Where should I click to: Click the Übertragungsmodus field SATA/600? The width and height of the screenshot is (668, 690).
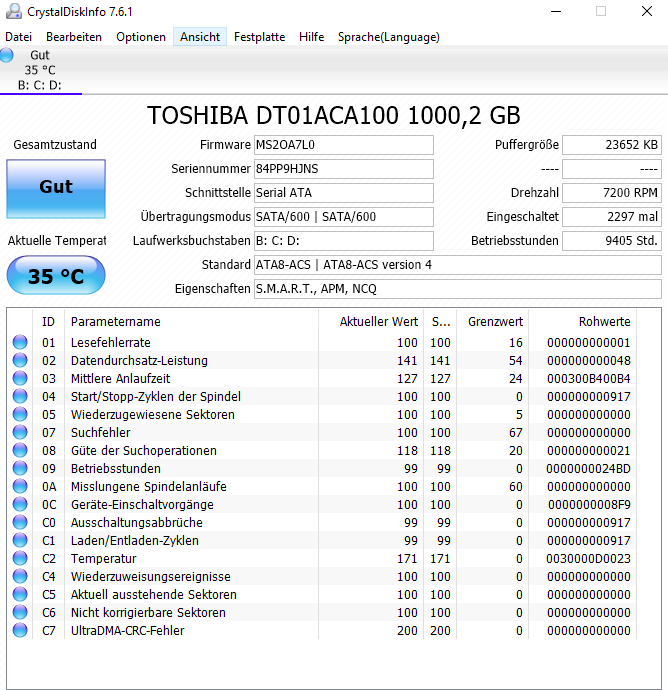pos(344,217)
